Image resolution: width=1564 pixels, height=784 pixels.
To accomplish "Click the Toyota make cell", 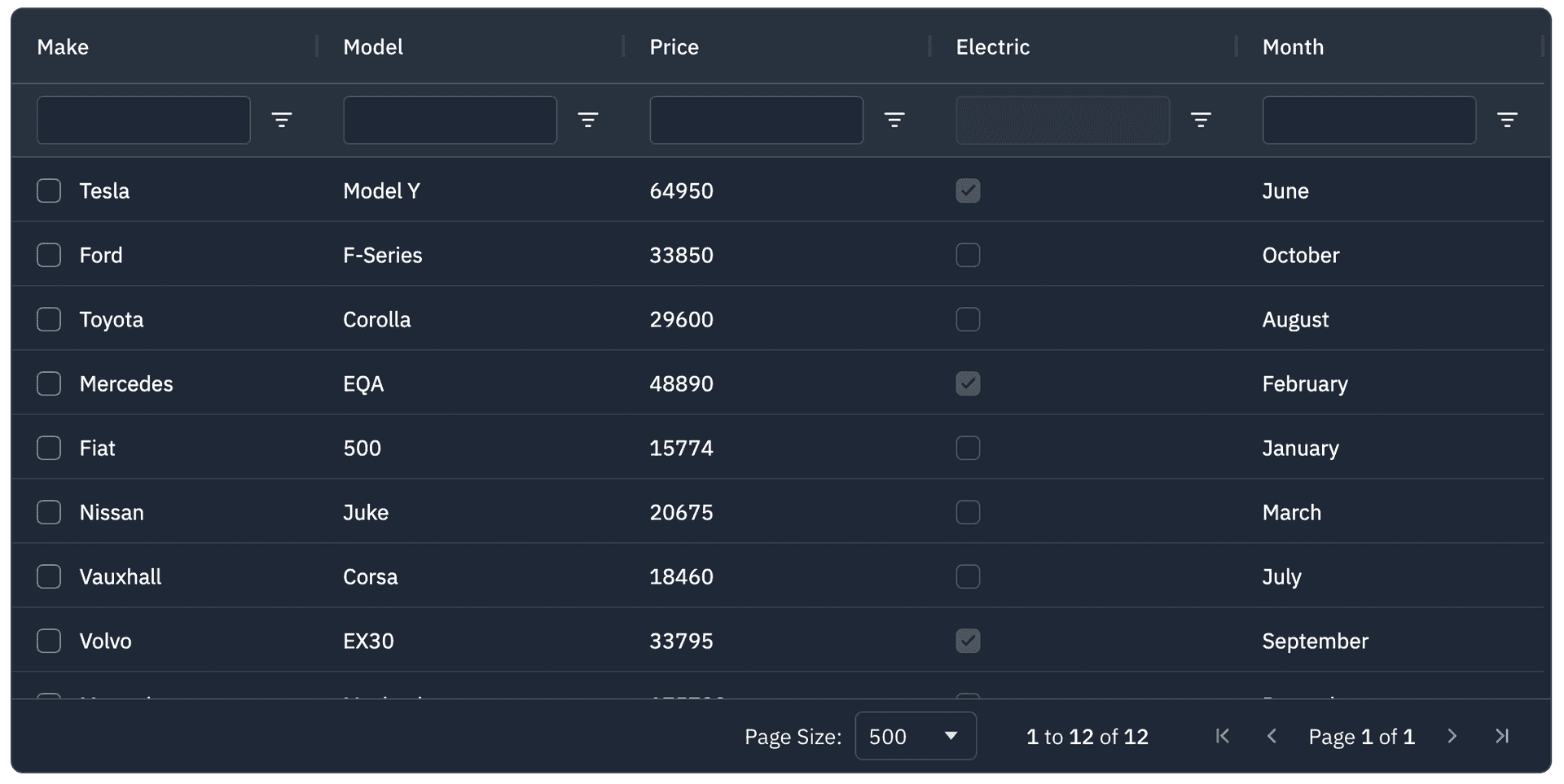I will [112, 319].
